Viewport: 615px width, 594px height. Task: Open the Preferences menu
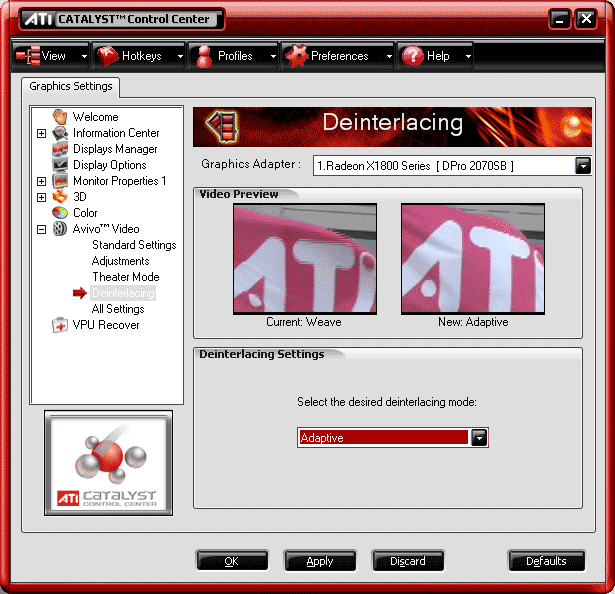(338, 56)
